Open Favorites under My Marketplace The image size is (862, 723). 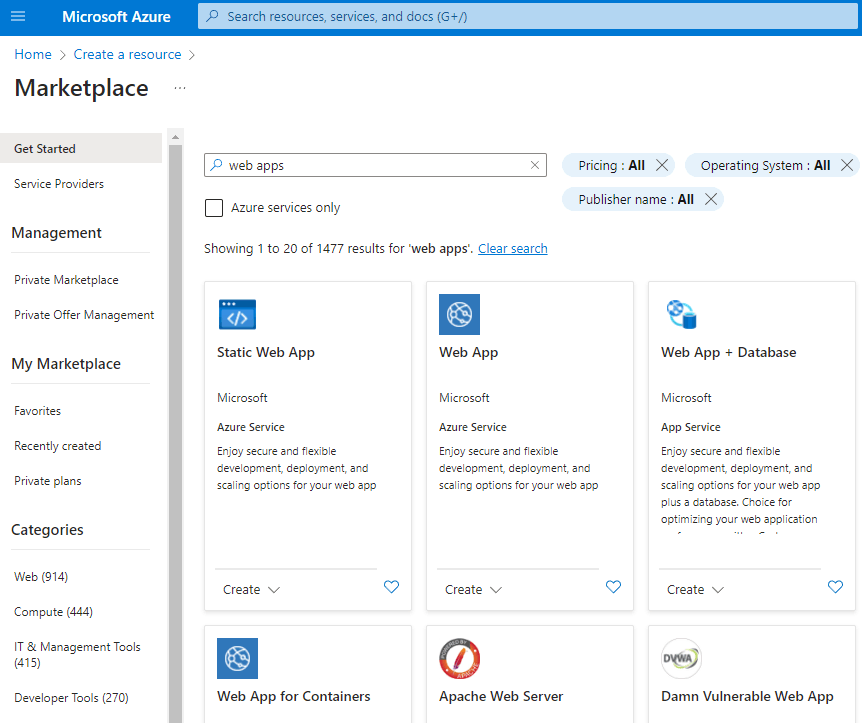click(37, 411)
